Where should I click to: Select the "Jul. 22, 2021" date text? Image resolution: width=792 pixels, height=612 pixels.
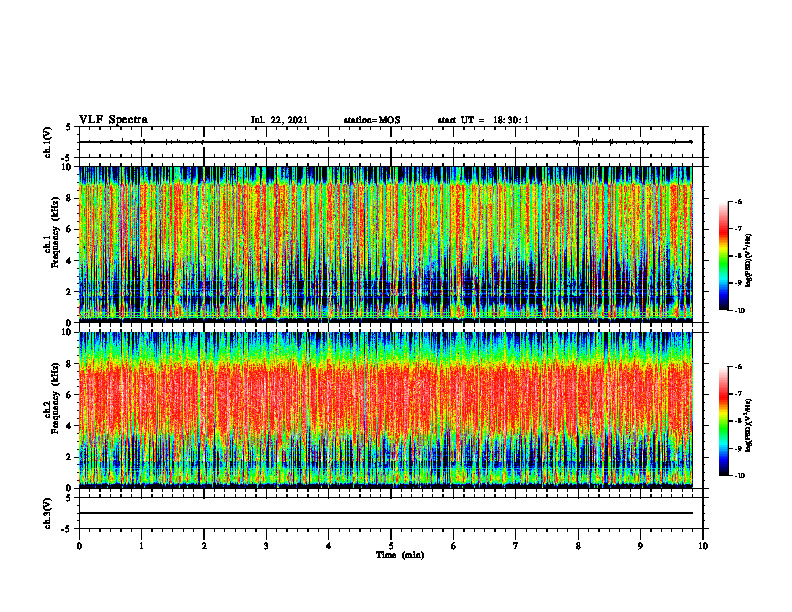[279, 120]
